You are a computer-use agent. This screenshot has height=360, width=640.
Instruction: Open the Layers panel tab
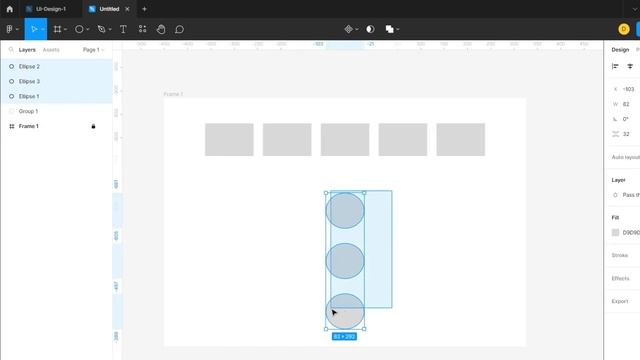(x=27, y=49)
